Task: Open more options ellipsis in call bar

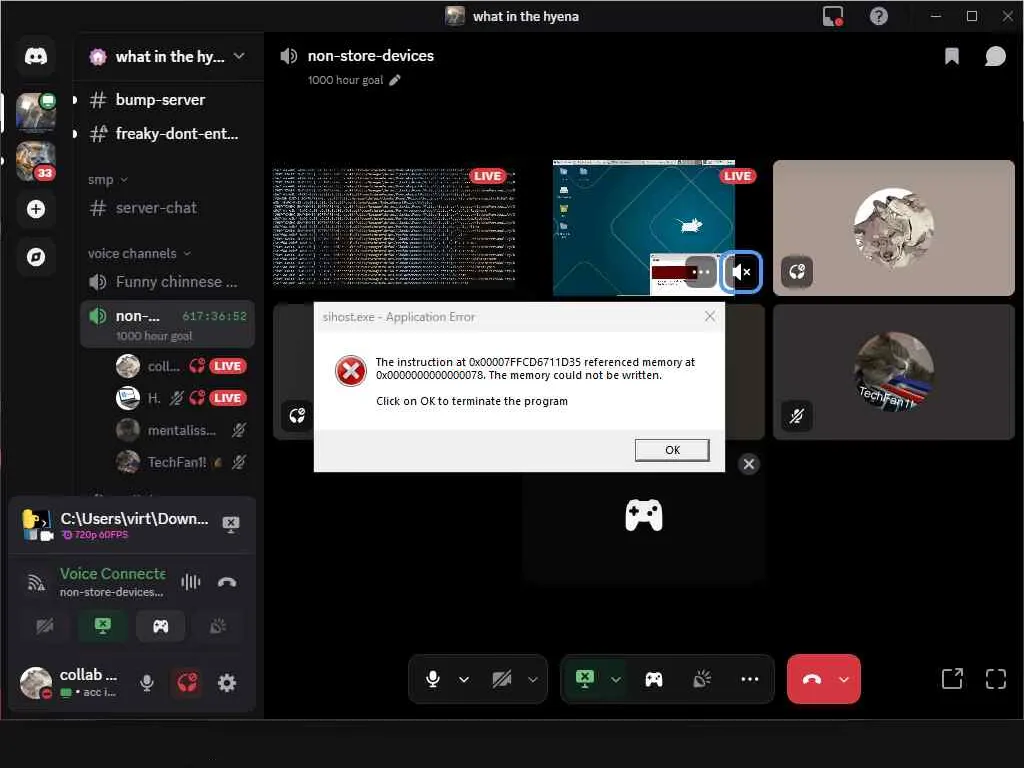Action: [x=750, y=679]
